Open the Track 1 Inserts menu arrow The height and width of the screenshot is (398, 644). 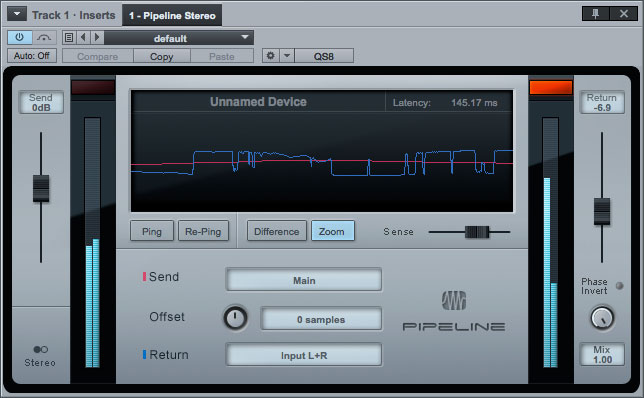coord(17,14)
